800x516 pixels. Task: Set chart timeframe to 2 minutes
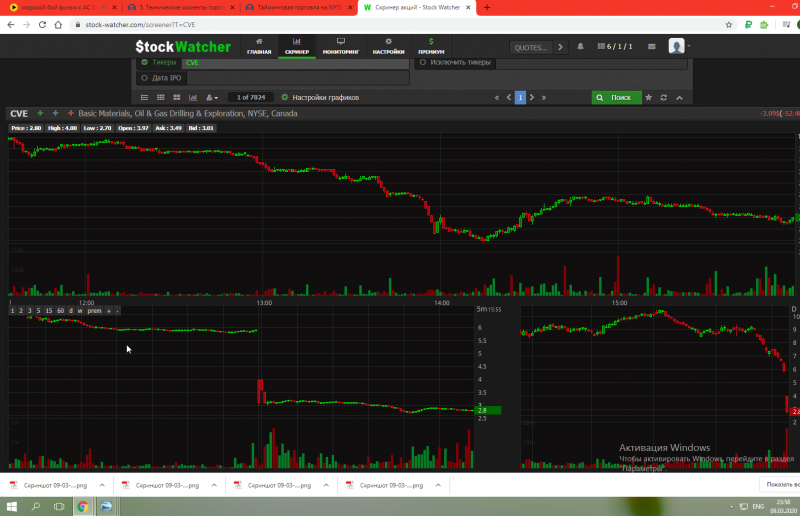[21, 311]
